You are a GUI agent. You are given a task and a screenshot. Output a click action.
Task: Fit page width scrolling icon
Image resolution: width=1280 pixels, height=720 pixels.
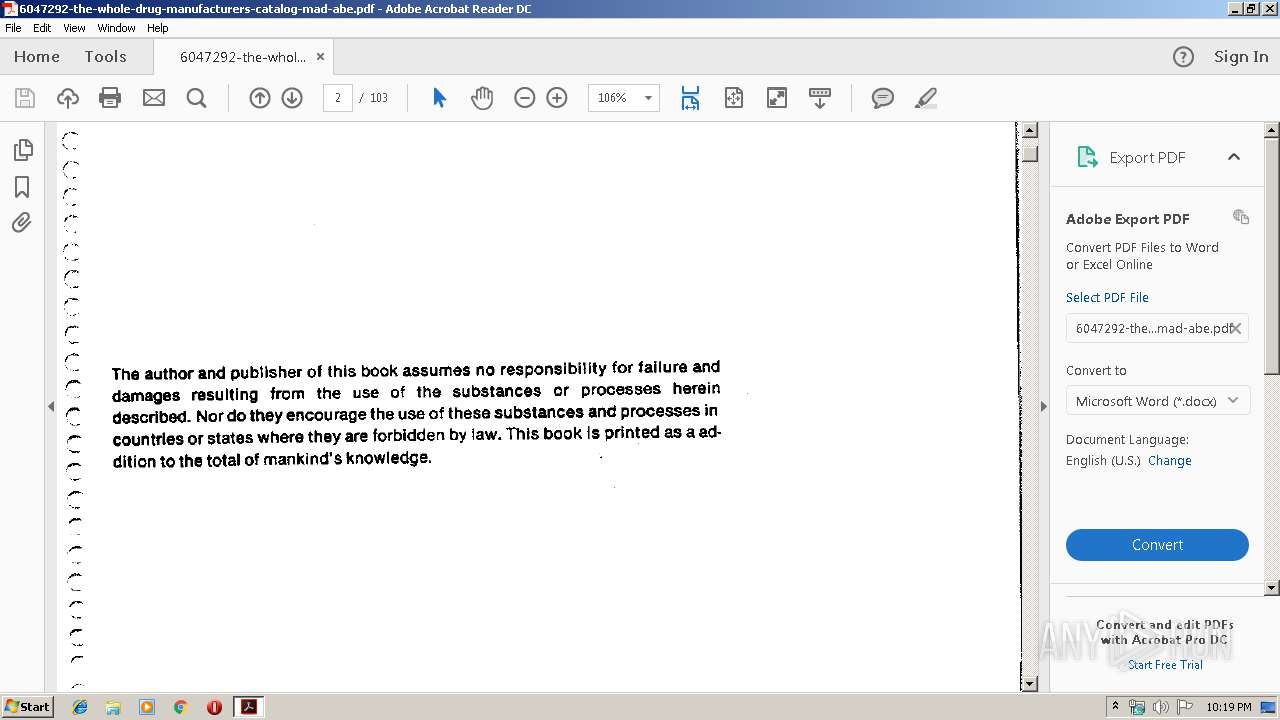(690, 98)
